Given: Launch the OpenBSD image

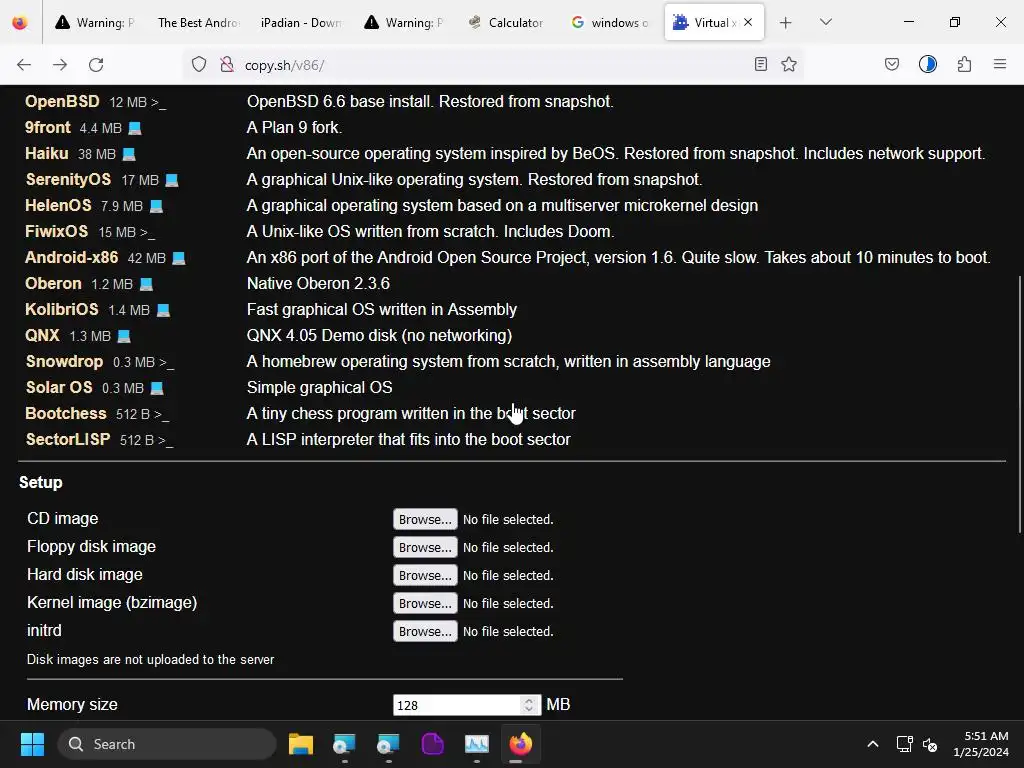Looking at the screenshot, I should [62, 101].
